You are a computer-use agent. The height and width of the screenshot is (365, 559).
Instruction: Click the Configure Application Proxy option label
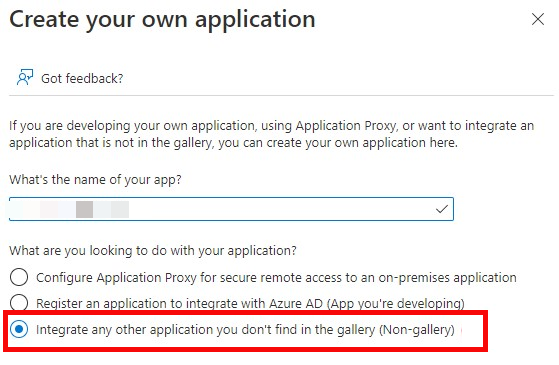click(276, 278)
